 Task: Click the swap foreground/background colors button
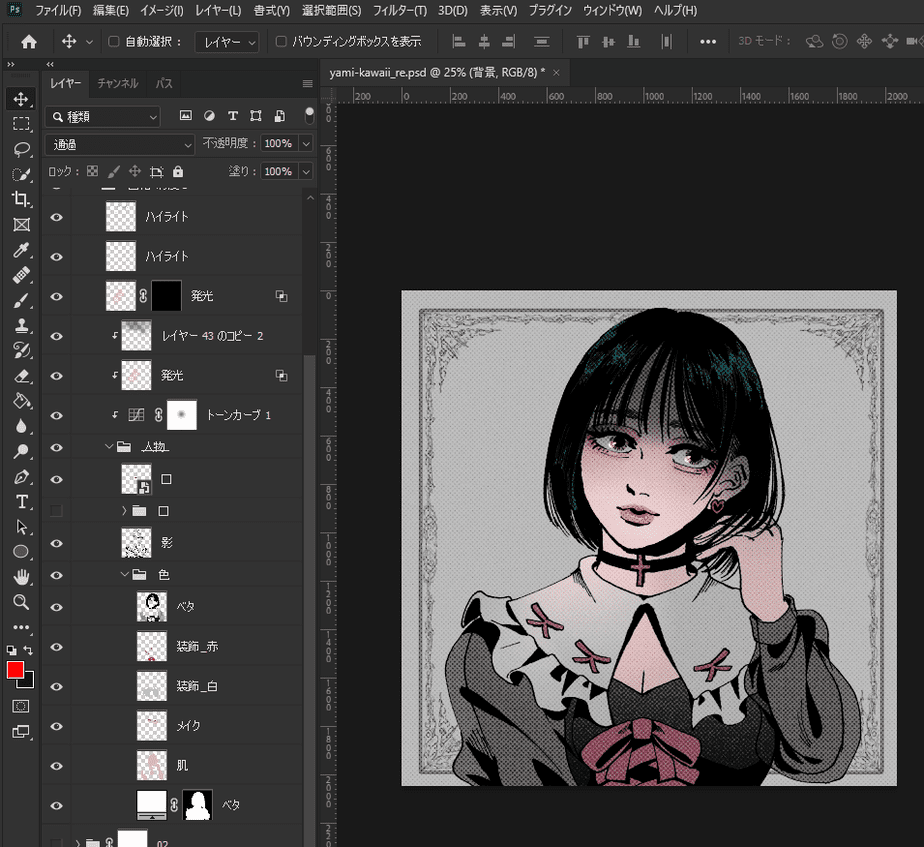(28, 650)
